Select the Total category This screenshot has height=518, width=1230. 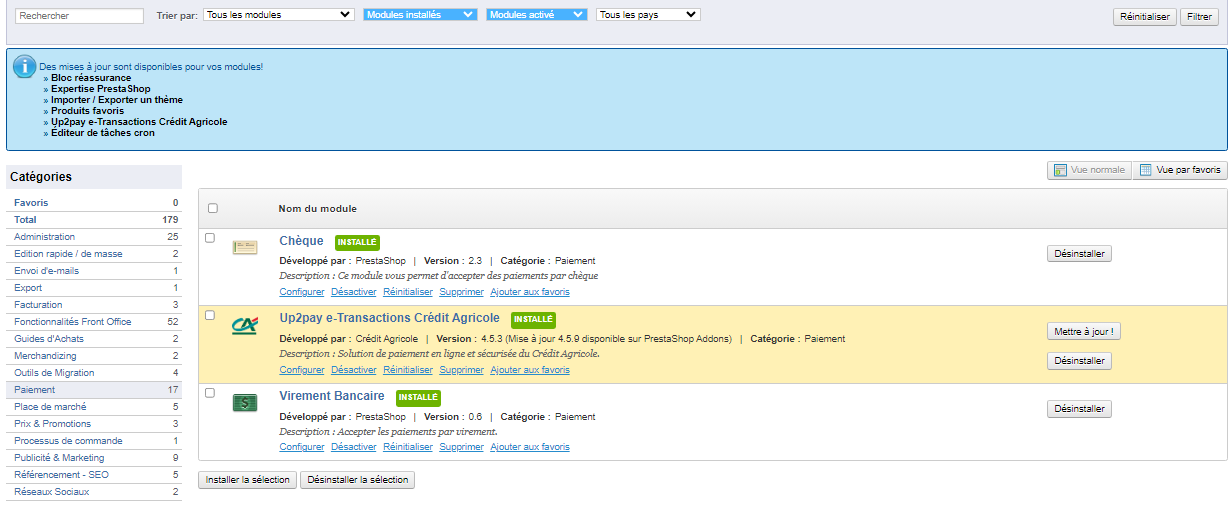pyautogui.click(x=94, y=220)
